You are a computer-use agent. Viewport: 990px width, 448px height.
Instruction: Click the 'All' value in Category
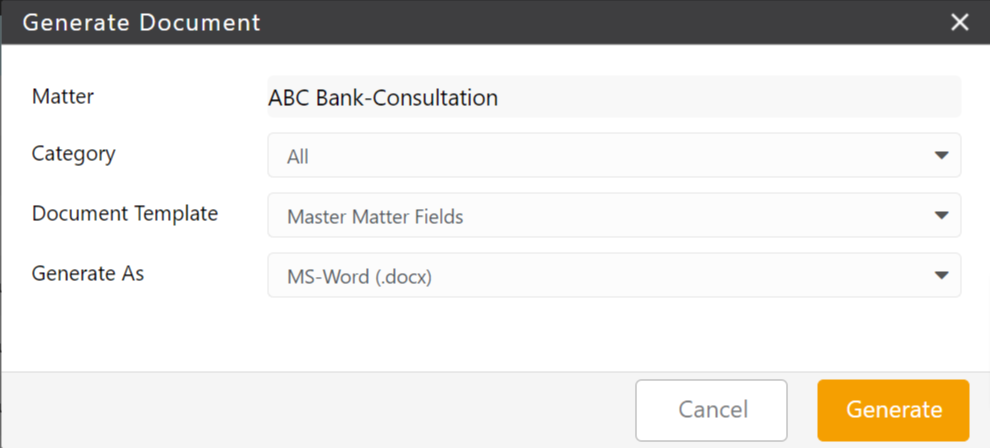click(298, 157)
